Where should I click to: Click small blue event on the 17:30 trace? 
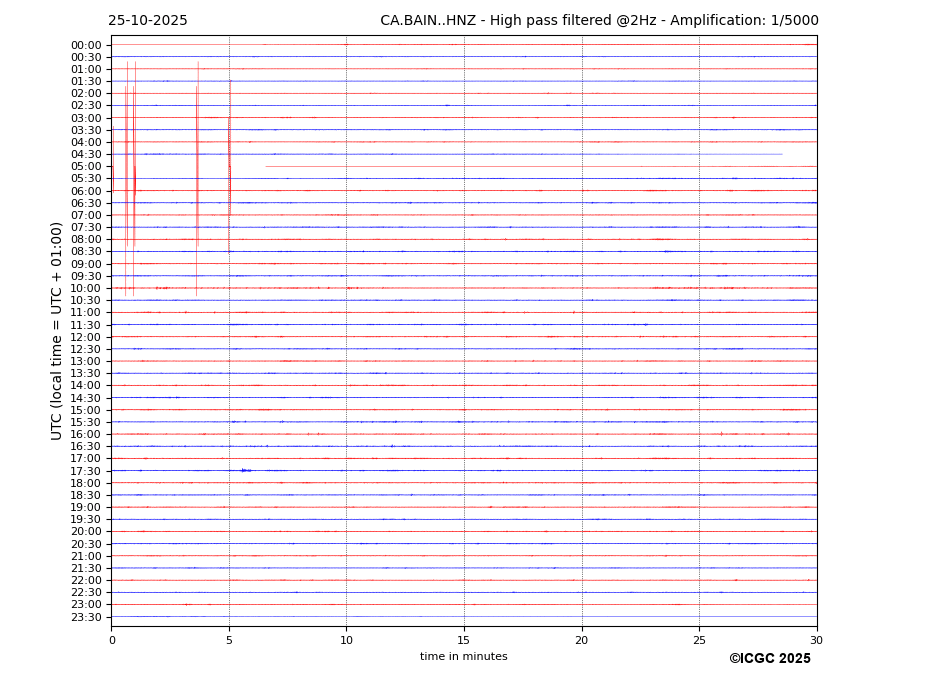pyautogui.click(x=245, y=470)
